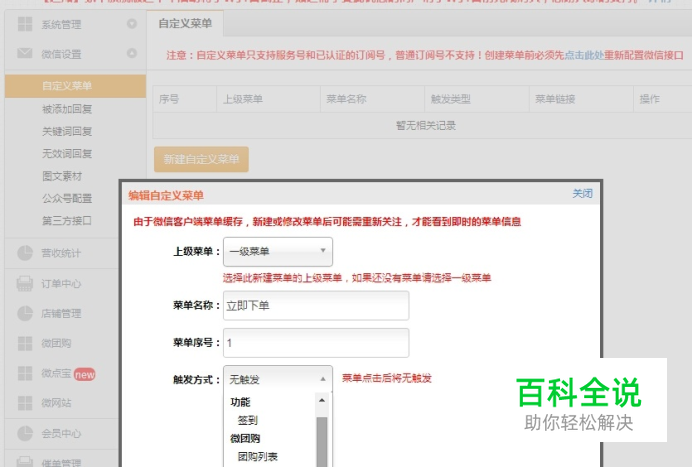Viewport: 692px width, 467px height.
Task: Open 微网站 in the sidebar
Action: tap(56, 403)
